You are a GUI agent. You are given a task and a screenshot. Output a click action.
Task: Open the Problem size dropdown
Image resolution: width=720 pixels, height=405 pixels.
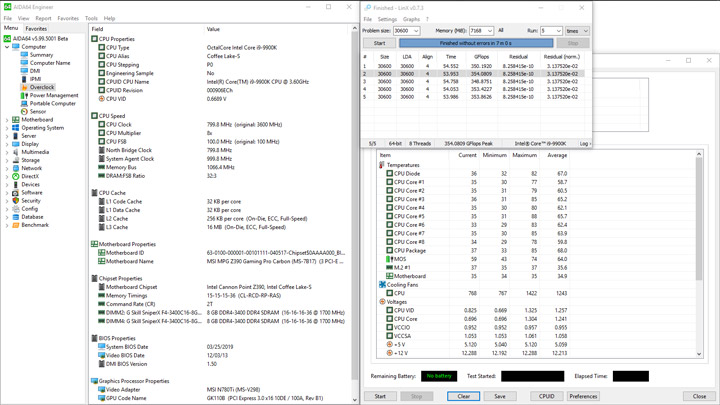coord(415,31)
